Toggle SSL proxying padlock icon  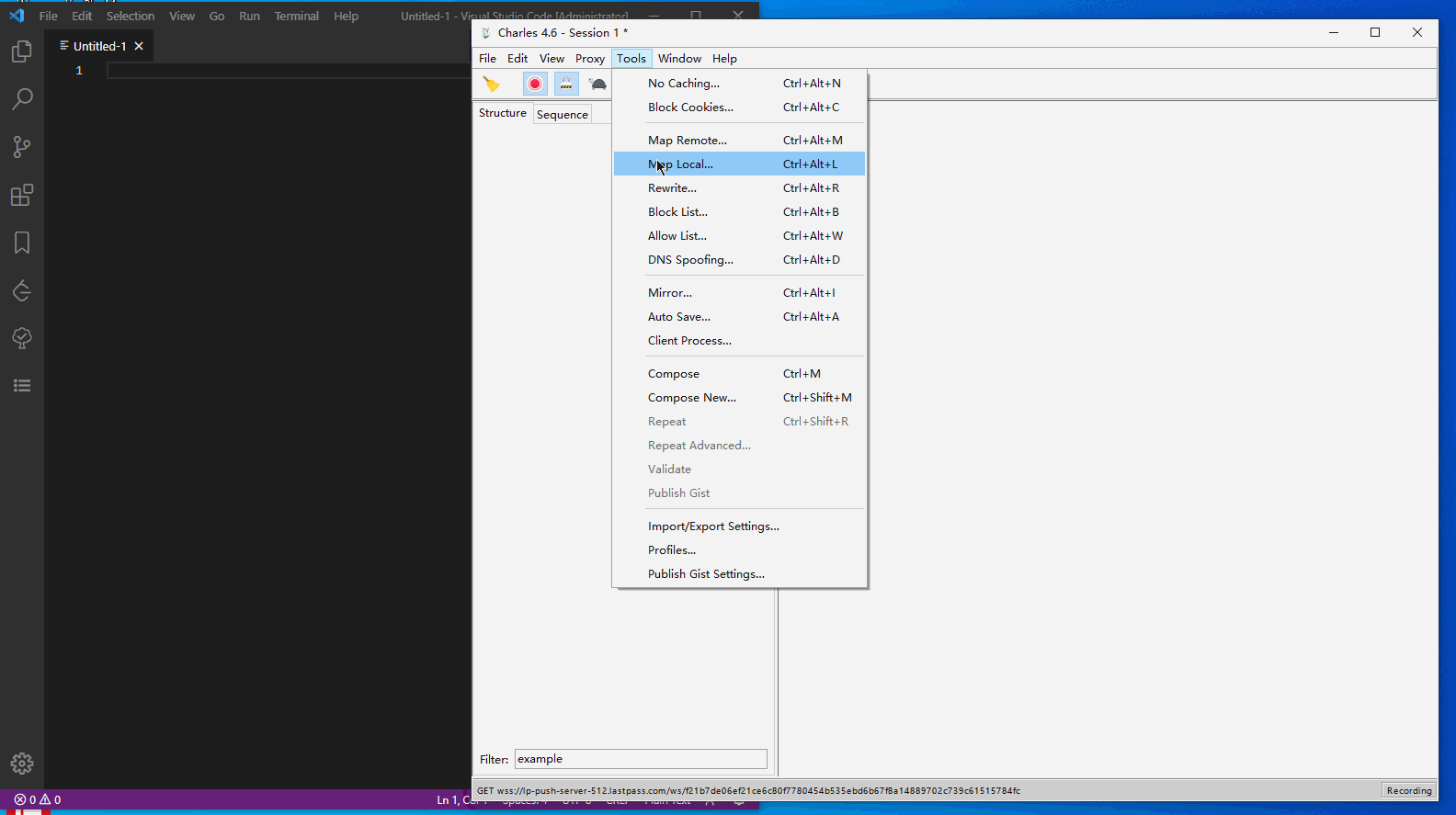[x=566, y=85]
